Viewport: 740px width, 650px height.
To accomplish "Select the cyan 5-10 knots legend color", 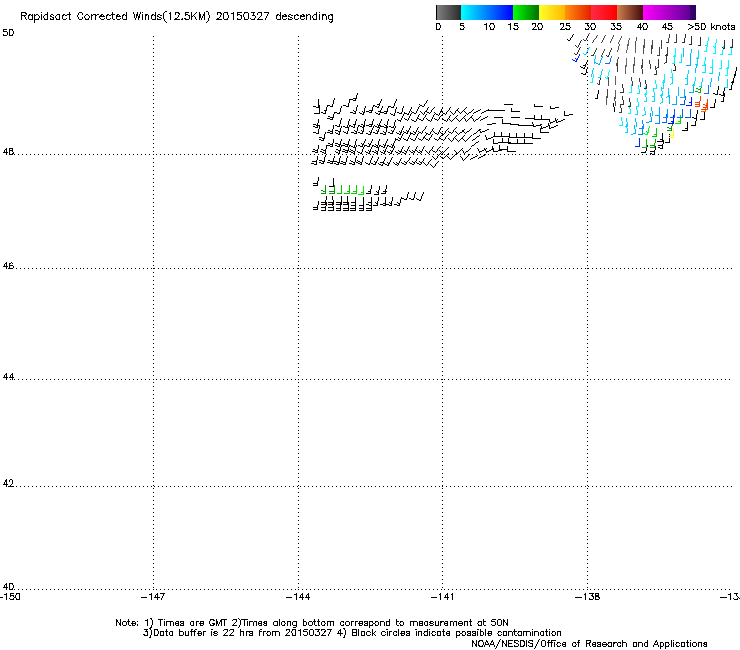I will pos(474,12).
